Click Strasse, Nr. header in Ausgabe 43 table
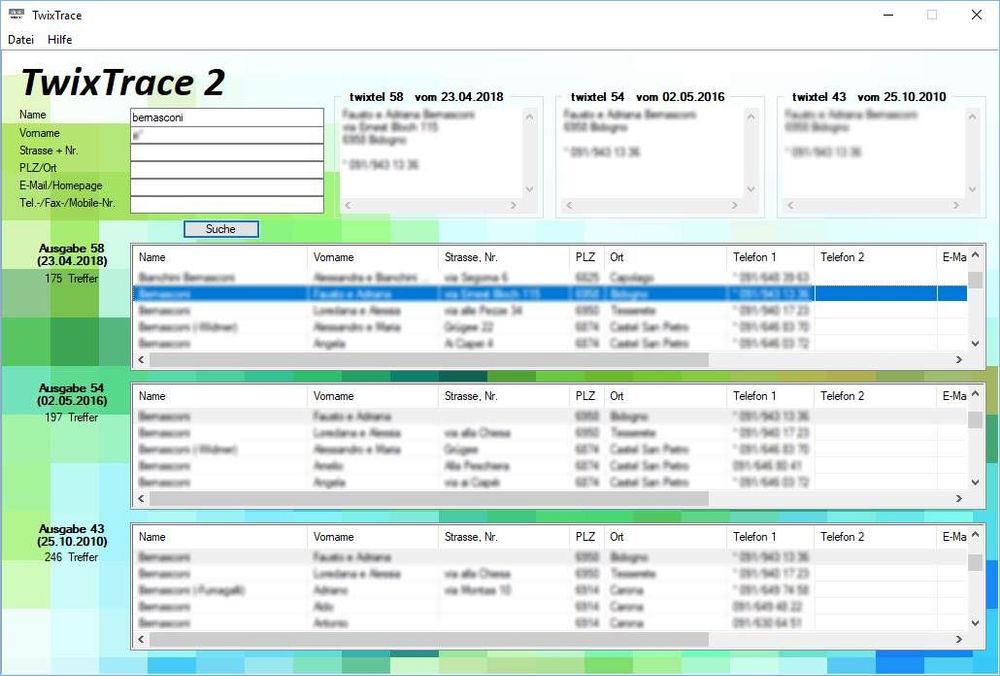 coord(504,538)
